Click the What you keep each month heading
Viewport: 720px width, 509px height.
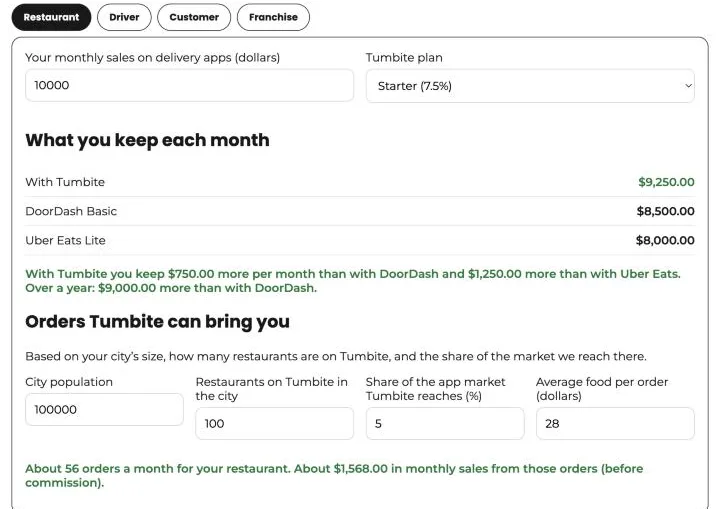(x=147, y=141)
